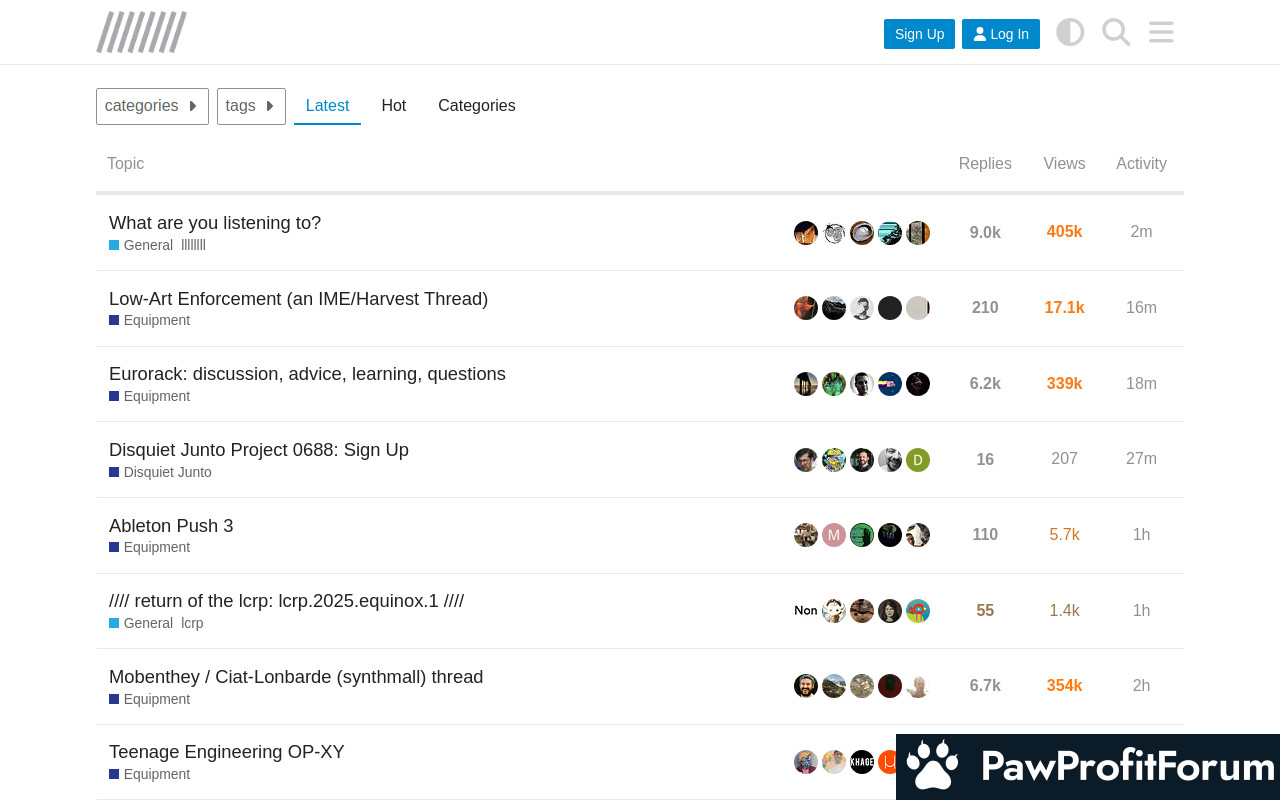Click Equipment category under Mobenthey thread
Image resolution: width=1280 pixels, height=800 pixels.
click(149, 699)
